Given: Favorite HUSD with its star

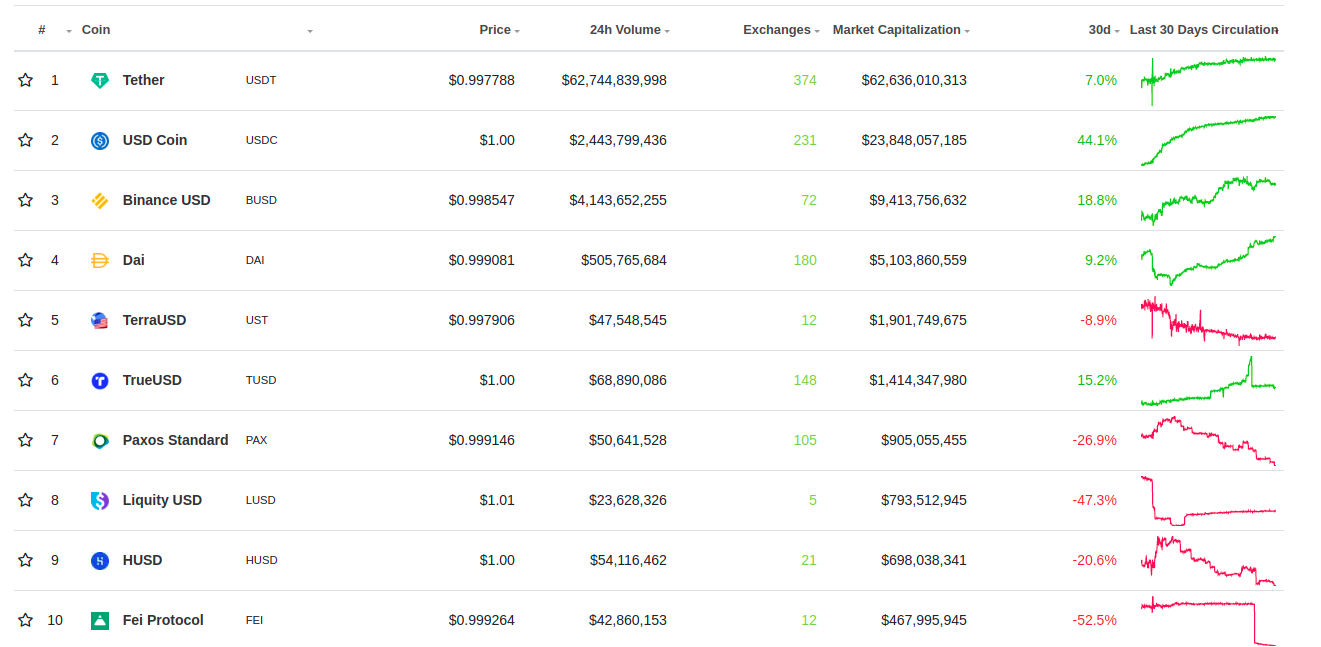Looking at the screenshot, I should (x=26, y=560).
